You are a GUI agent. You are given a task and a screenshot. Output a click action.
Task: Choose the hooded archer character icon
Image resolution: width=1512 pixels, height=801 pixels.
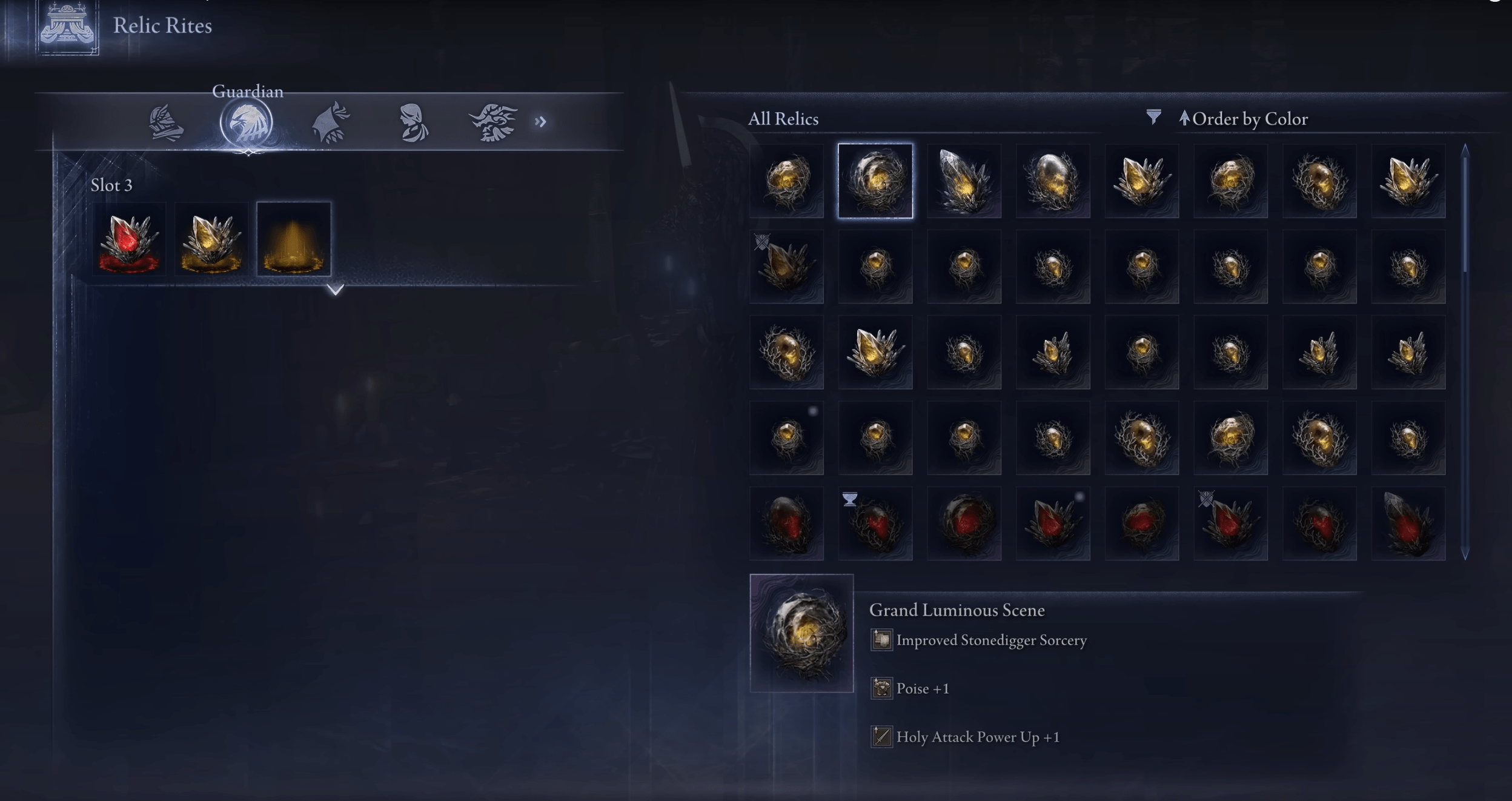pos(331,123)
